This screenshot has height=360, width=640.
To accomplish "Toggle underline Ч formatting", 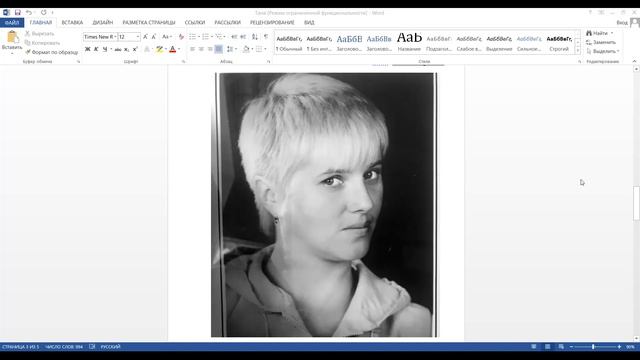I will (105, 49).
